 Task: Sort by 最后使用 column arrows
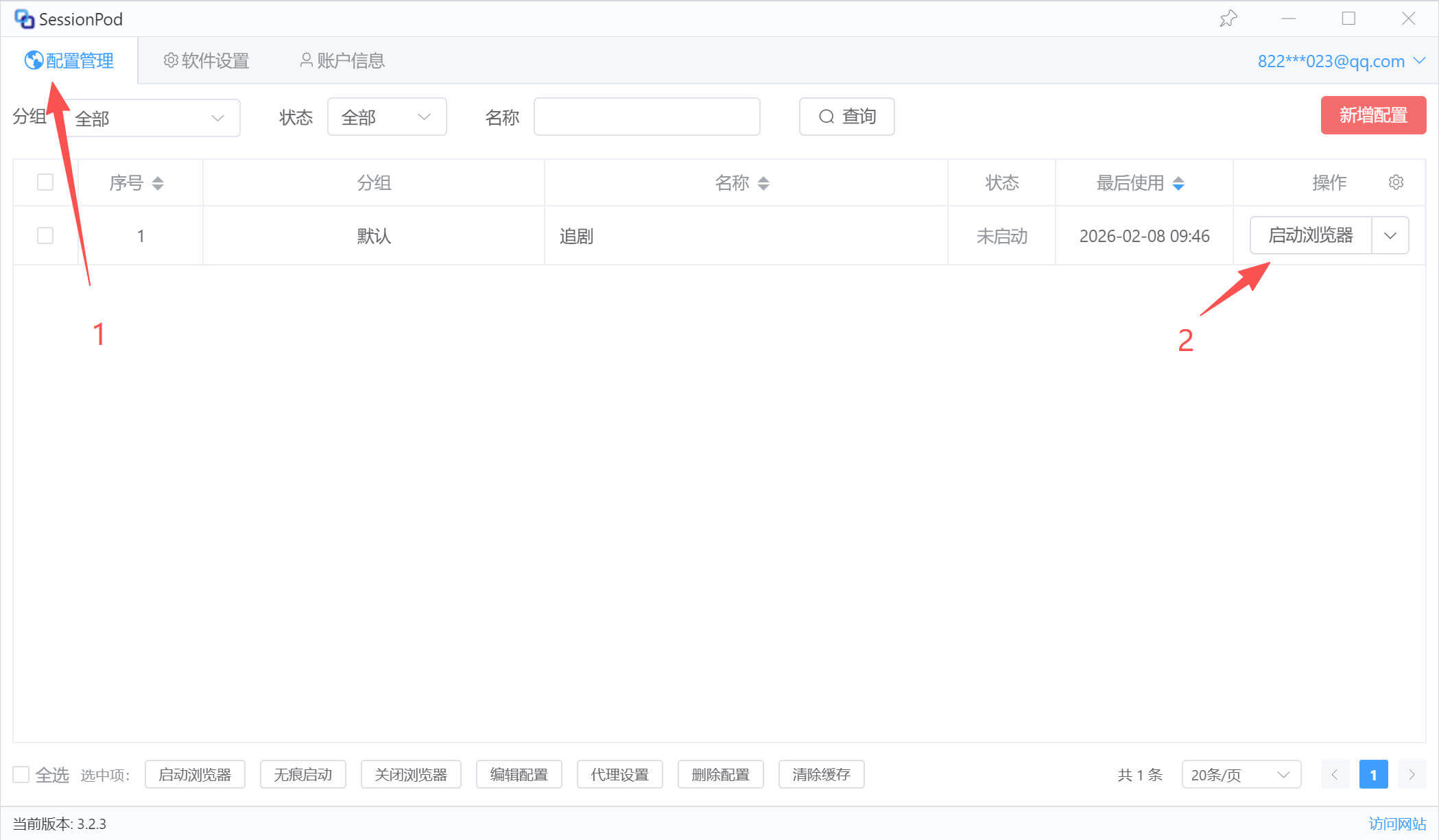[x=1178, y=183]
